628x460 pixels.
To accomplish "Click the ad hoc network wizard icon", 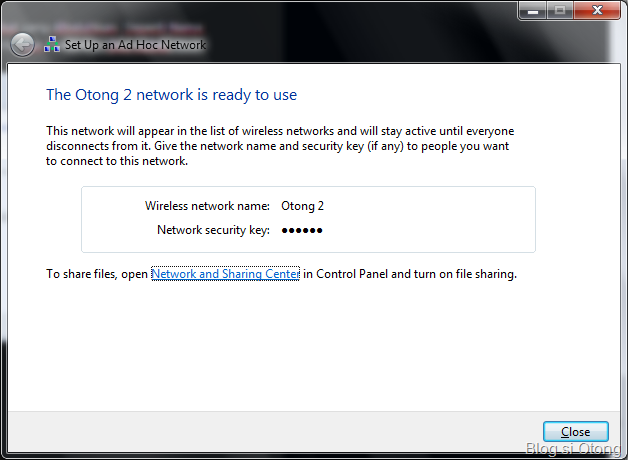I will pyautogui.click(x=53, y=45).
